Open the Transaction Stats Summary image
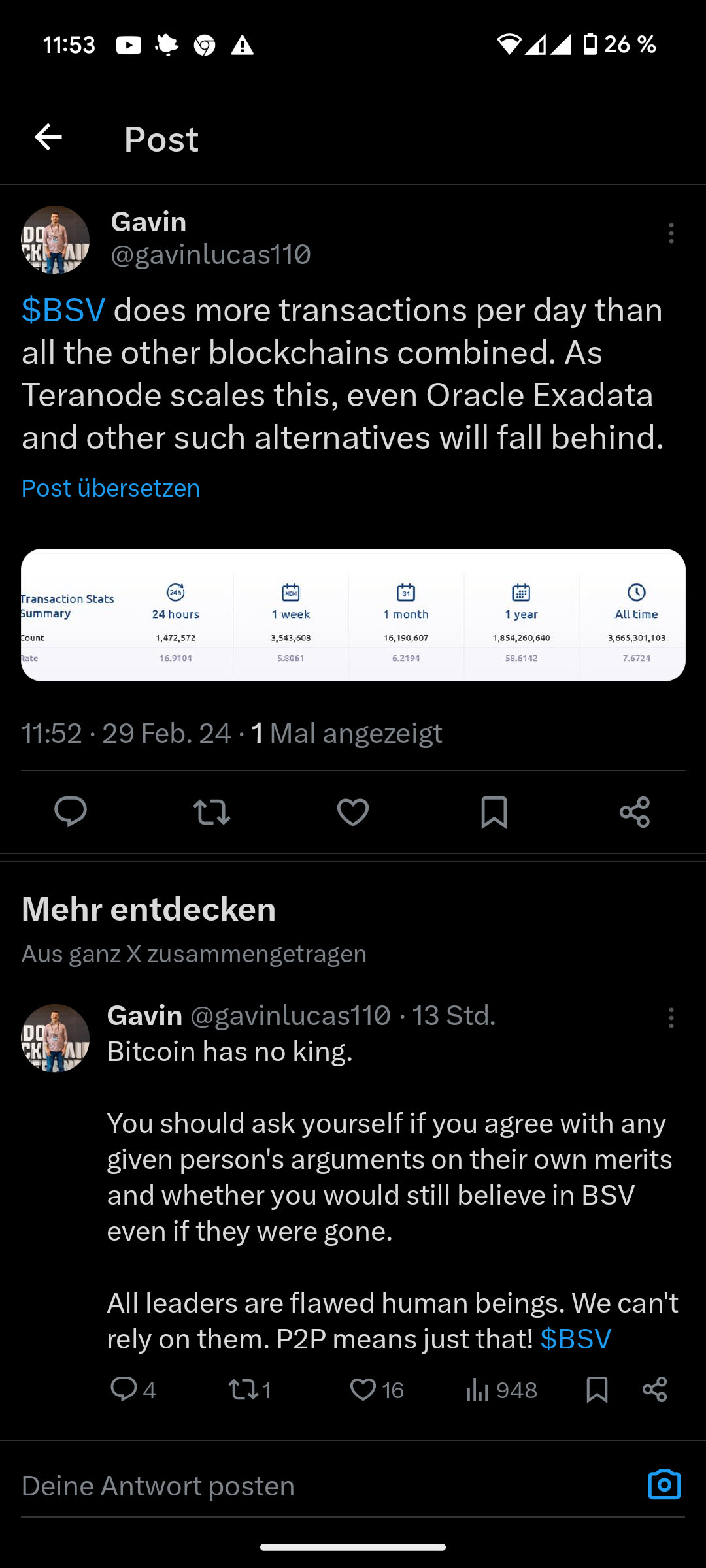Viewport: 706px width, 1568px height. tap(353, 615)
